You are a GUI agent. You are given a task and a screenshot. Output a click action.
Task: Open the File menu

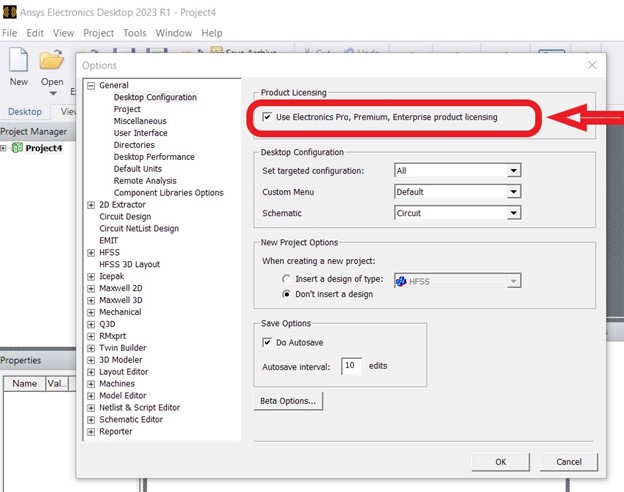10,33
